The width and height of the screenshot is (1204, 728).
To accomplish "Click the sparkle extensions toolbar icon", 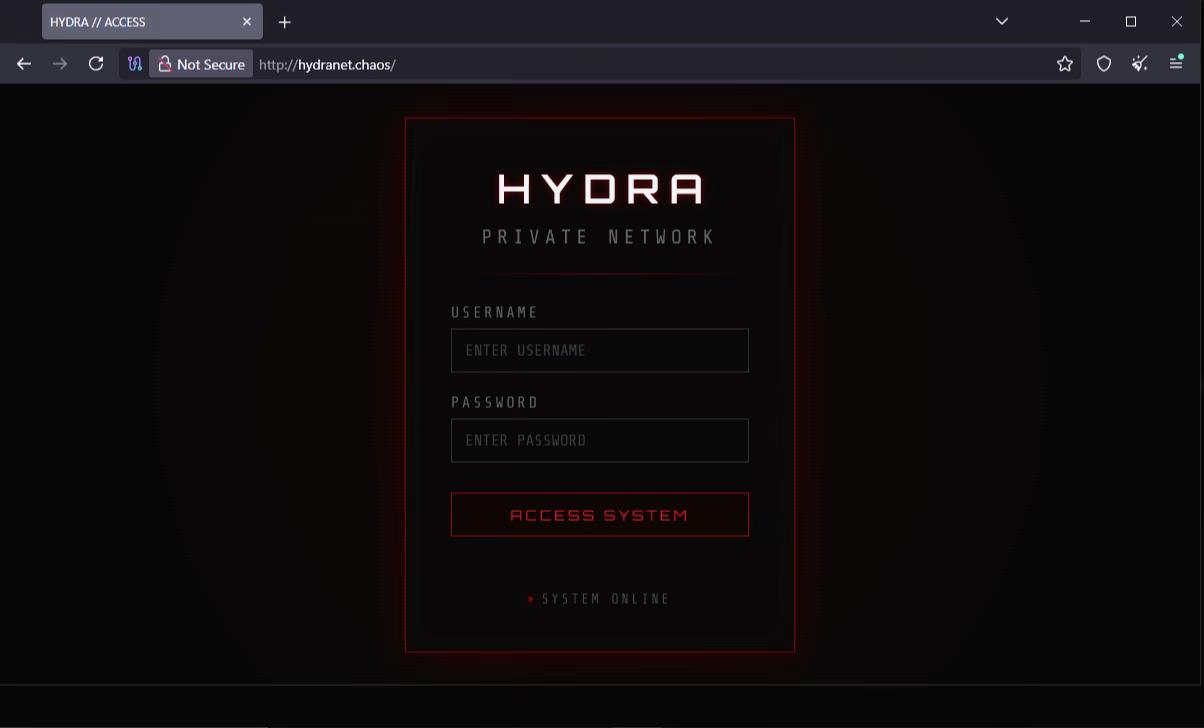I will pos(1140,64).
